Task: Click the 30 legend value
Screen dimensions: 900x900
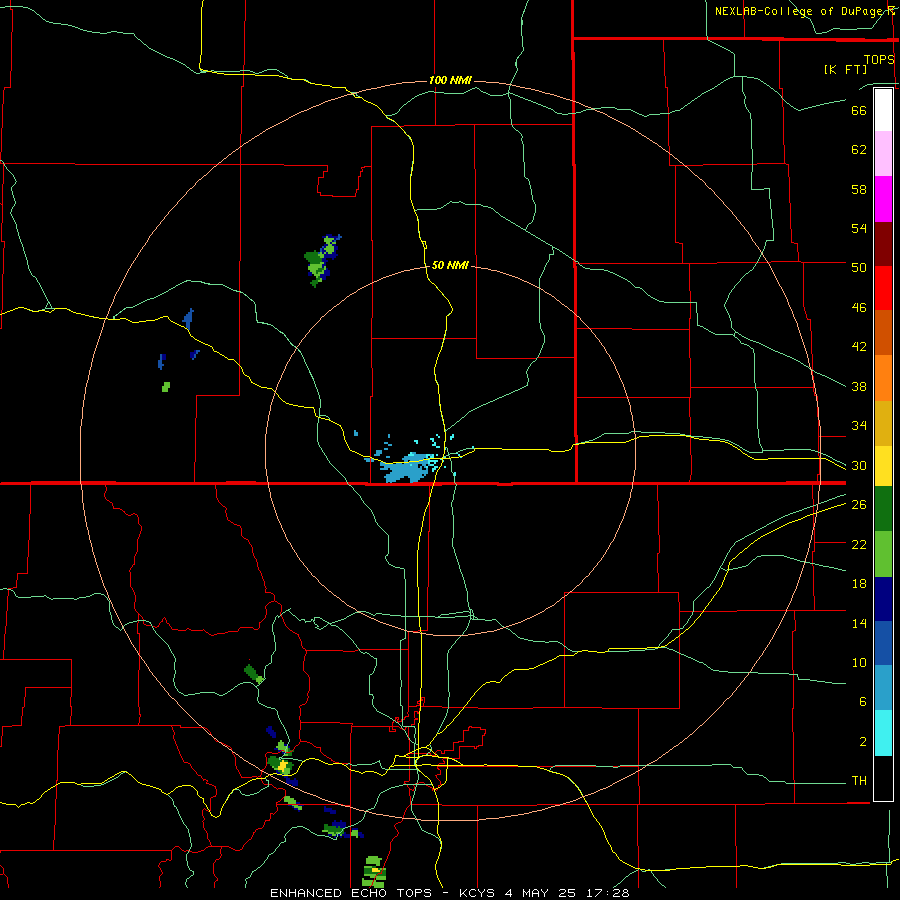Action: click(x=859, y=465)
